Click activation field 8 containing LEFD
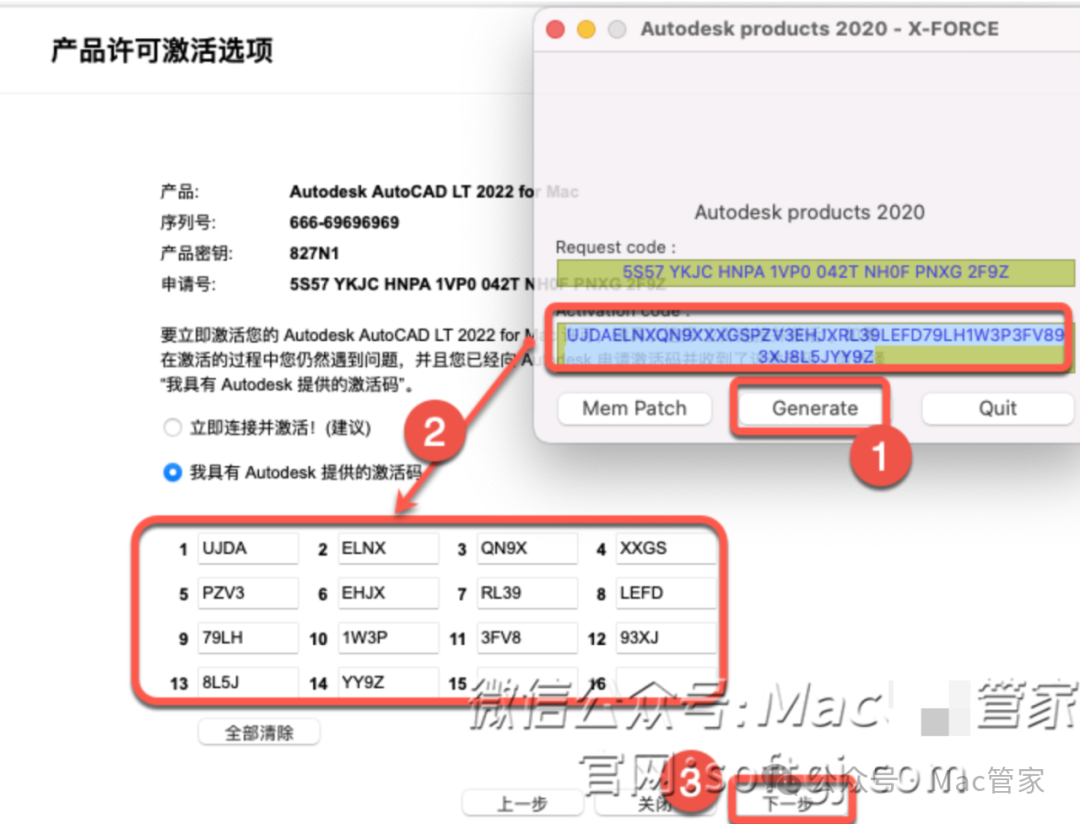1080x824 pixels. [666, 593]
